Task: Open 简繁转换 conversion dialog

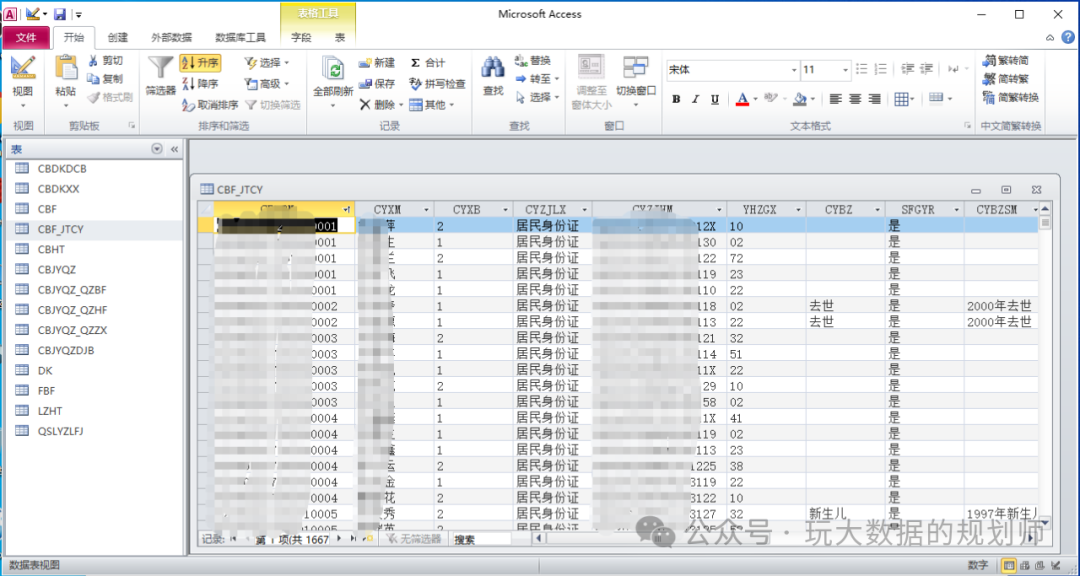Action: tap(1011, 97)
